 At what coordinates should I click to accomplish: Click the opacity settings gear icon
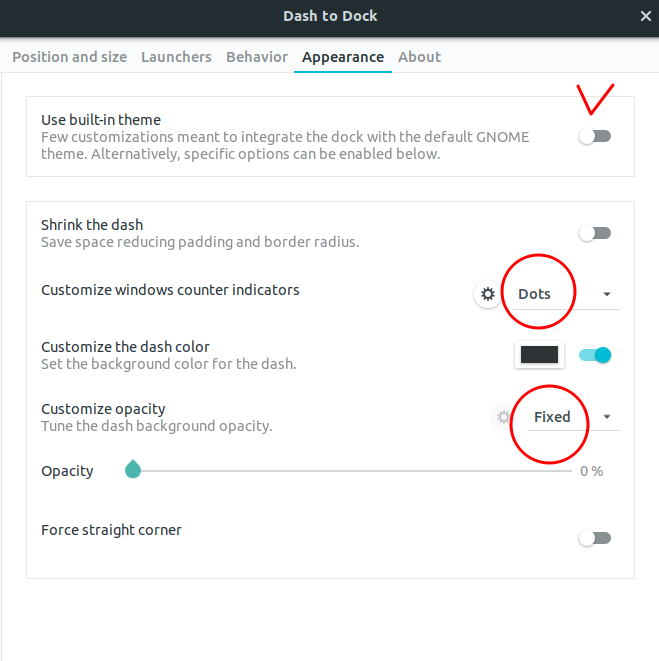point(503,417)
